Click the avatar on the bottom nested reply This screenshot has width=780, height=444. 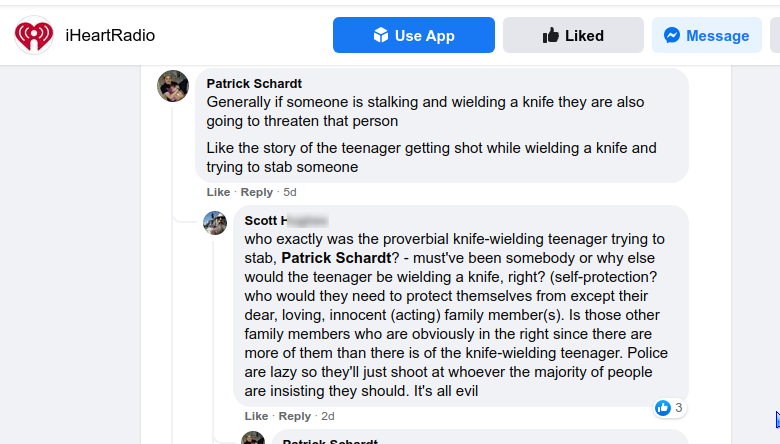point(253,439)
